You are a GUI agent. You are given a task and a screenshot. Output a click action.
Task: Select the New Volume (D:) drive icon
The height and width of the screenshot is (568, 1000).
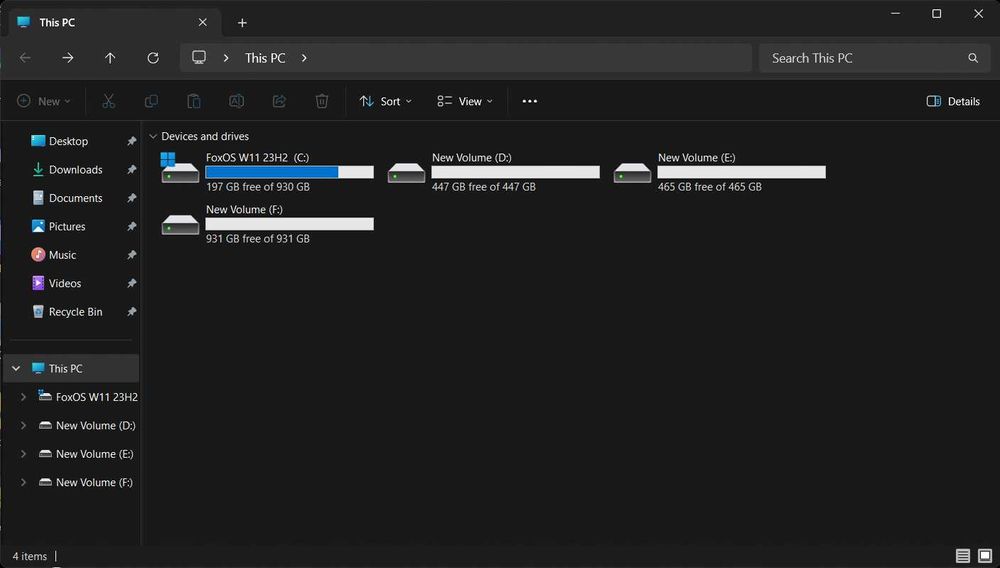406,173
